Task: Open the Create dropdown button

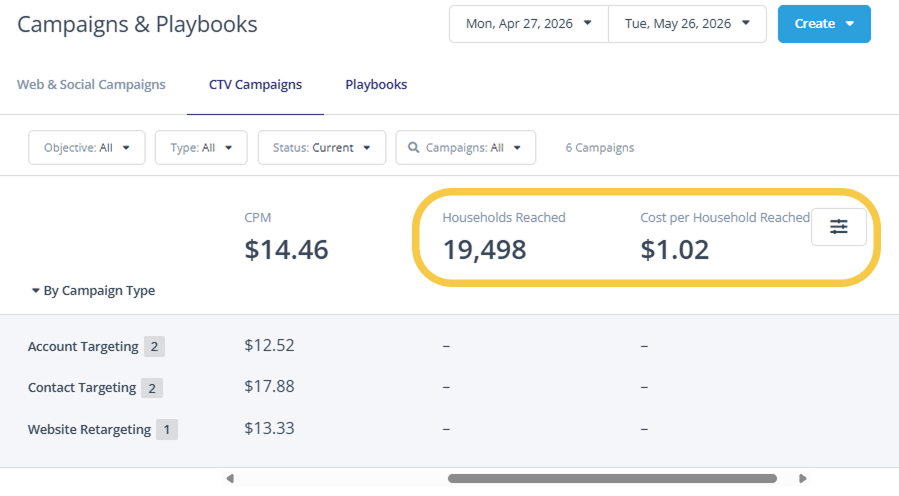Action: coord(824,24)
